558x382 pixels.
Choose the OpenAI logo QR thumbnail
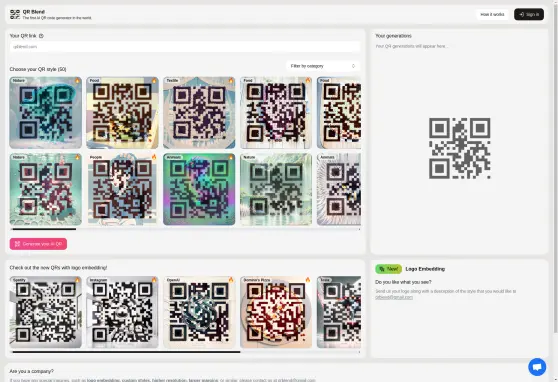[199, 312]
